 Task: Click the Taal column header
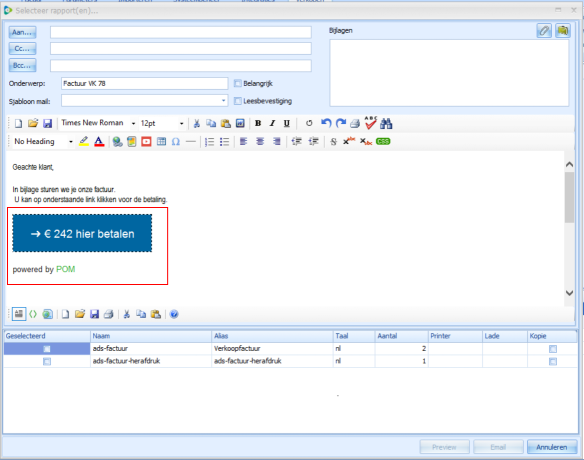click(x=354, y=336)
